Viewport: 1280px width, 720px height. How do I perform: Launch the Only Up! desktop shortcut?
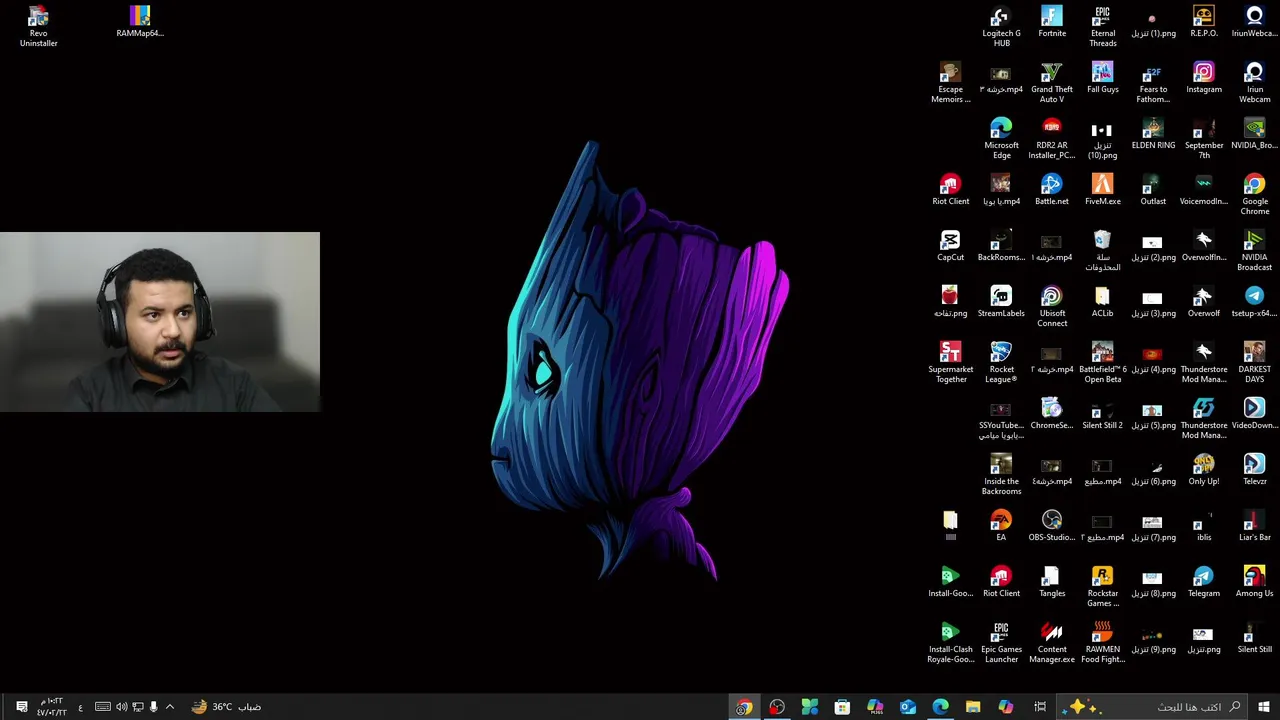coord(1204,470)
